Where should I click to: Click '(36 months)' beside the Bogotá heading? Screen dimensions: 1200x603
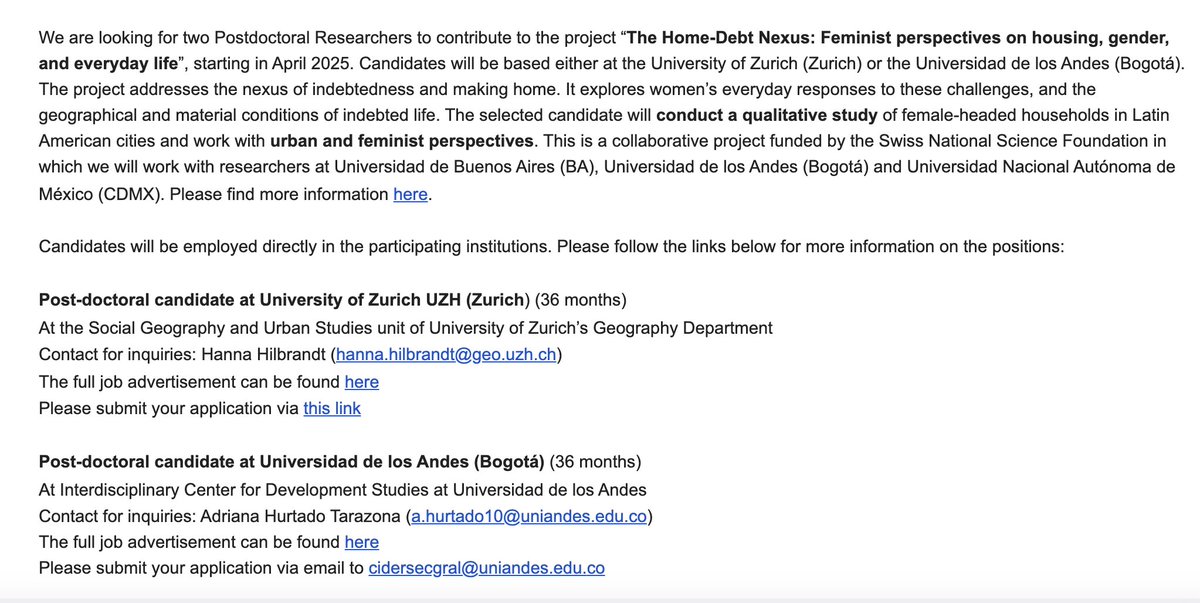pyautogui.click(x=595, y=462)
